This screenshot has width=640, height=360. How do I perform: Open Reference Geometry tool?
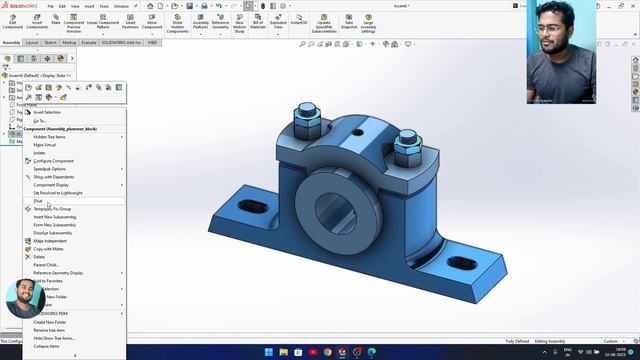pyautogui.click(x=220, y=22)
